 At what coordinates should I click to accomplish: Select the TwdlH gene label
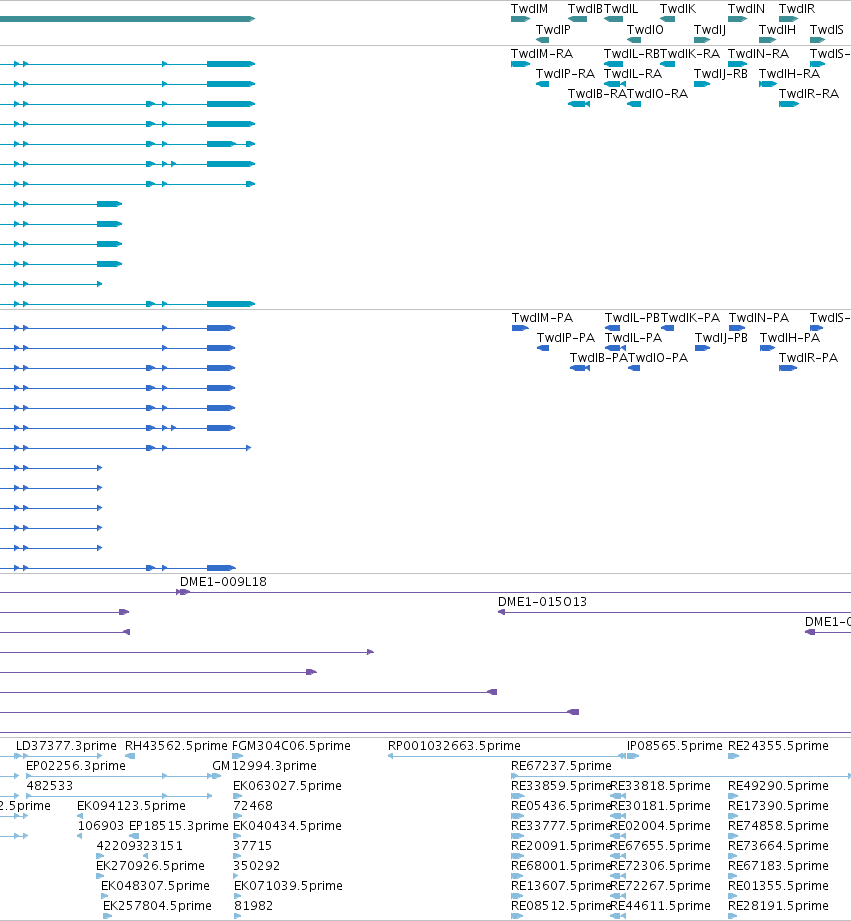point(777,29)
